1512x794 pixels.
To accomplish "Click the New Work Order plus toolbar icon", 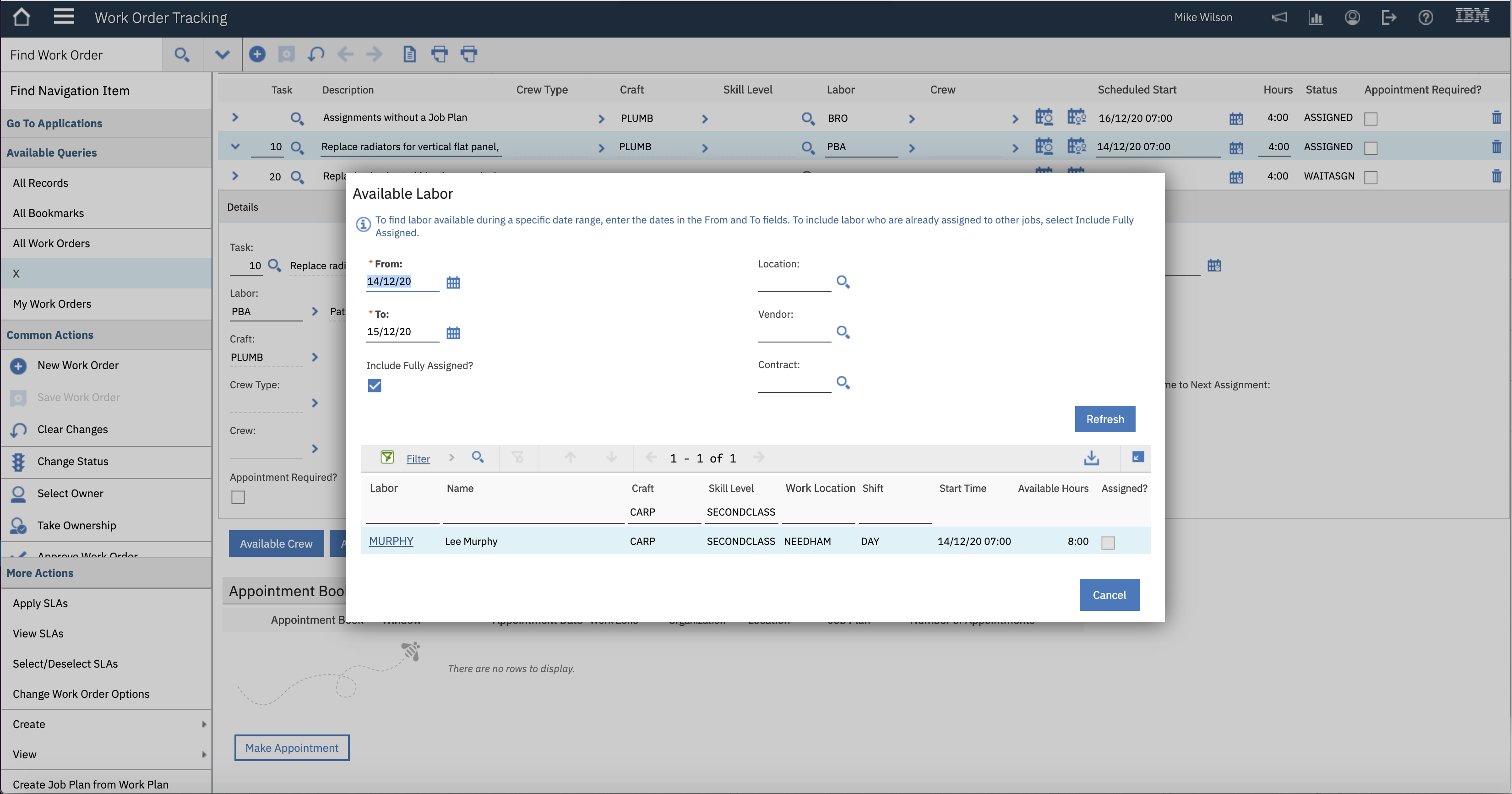I will tap(256, 54).
